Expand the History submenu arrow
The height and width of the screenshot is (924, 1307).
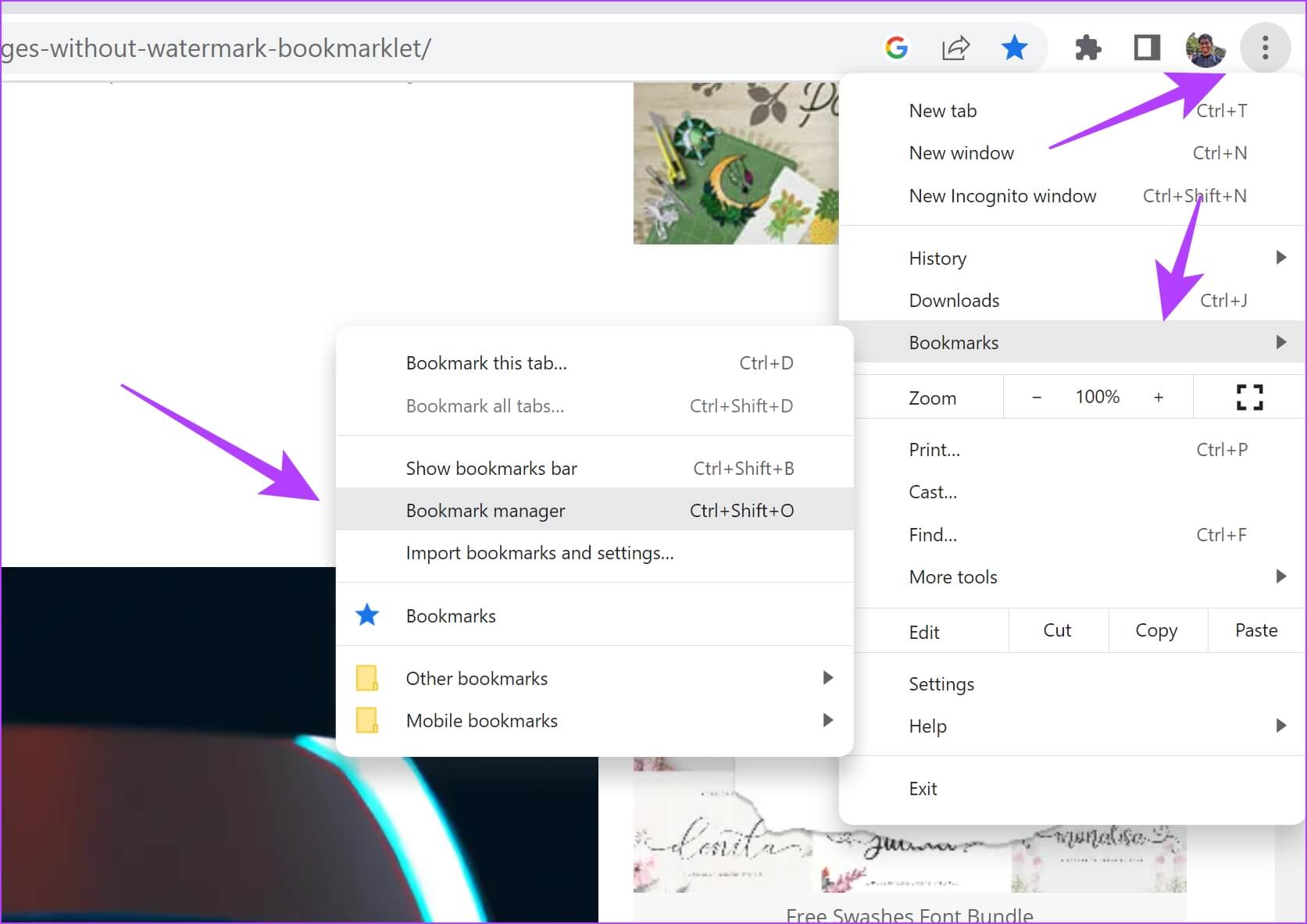coord(1280,258)
